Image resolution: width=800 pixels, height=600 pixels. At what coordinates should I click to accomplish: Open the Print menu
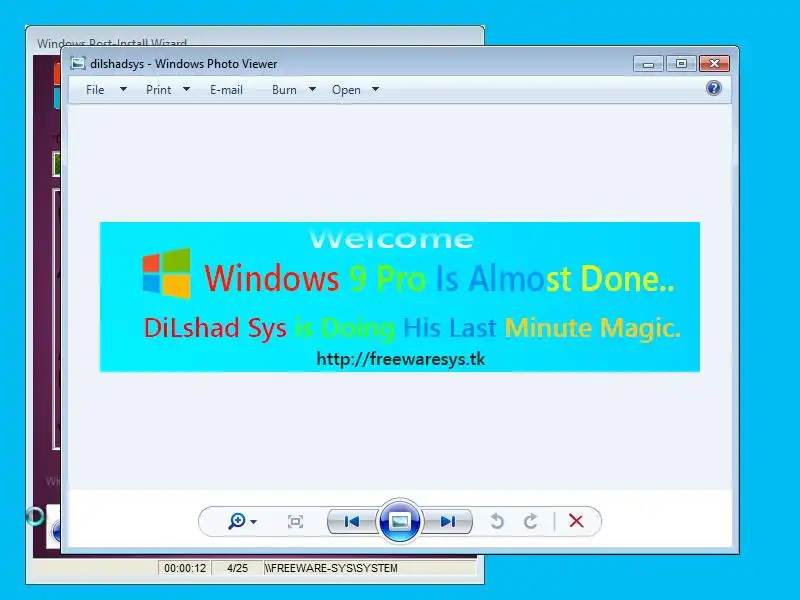(x=158, y=90)
